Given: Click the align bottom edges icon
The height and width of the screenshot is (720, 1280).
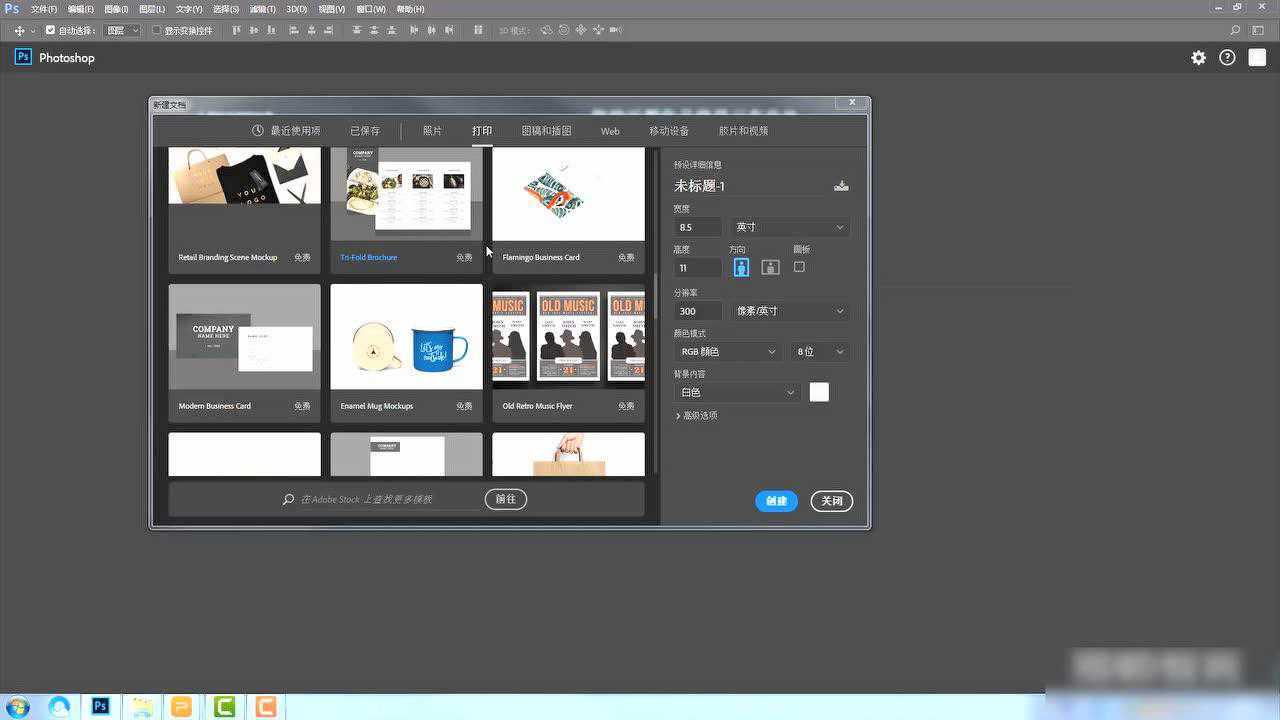Looking at the screenshot, I should click(271, 30).
